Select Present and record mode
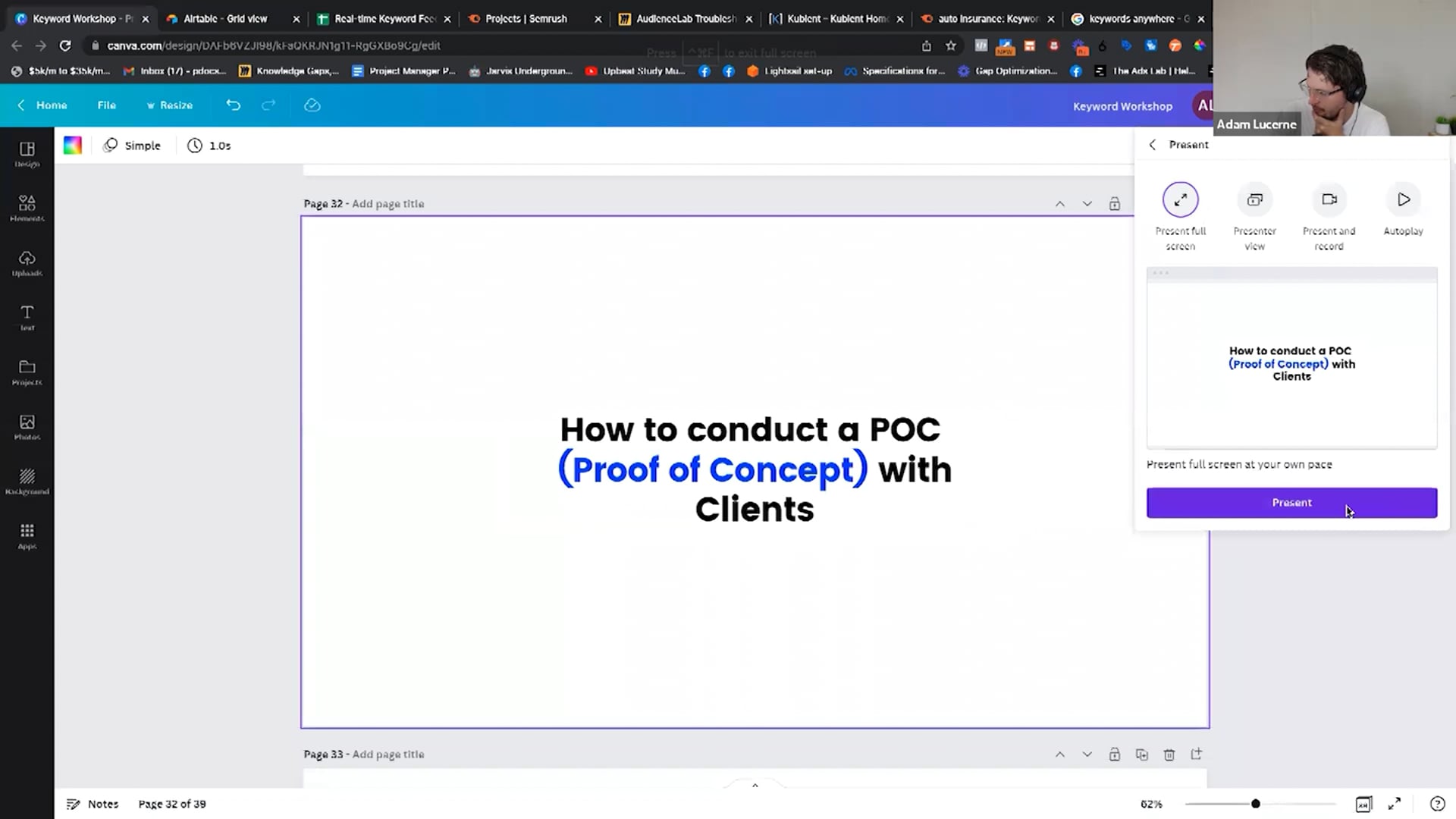 (1329, 199)
